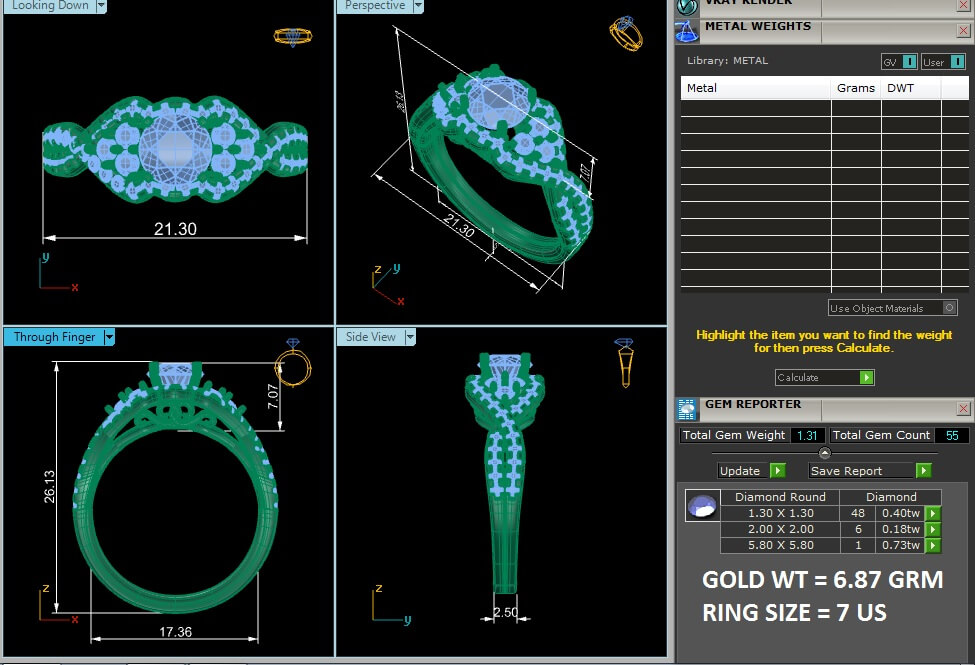Screen dimensions: 975x665
Task: Click the Diamond Round column header
Action: 780,497
